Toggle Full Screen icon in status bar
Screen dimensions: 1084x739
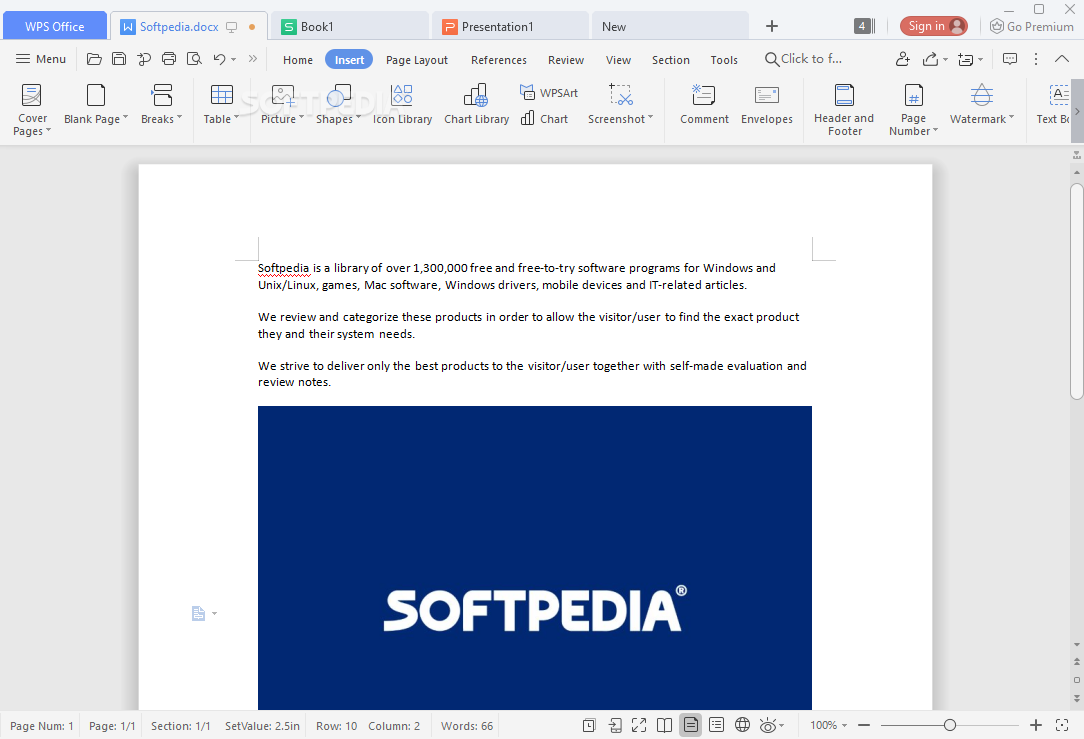pos(639,724)
